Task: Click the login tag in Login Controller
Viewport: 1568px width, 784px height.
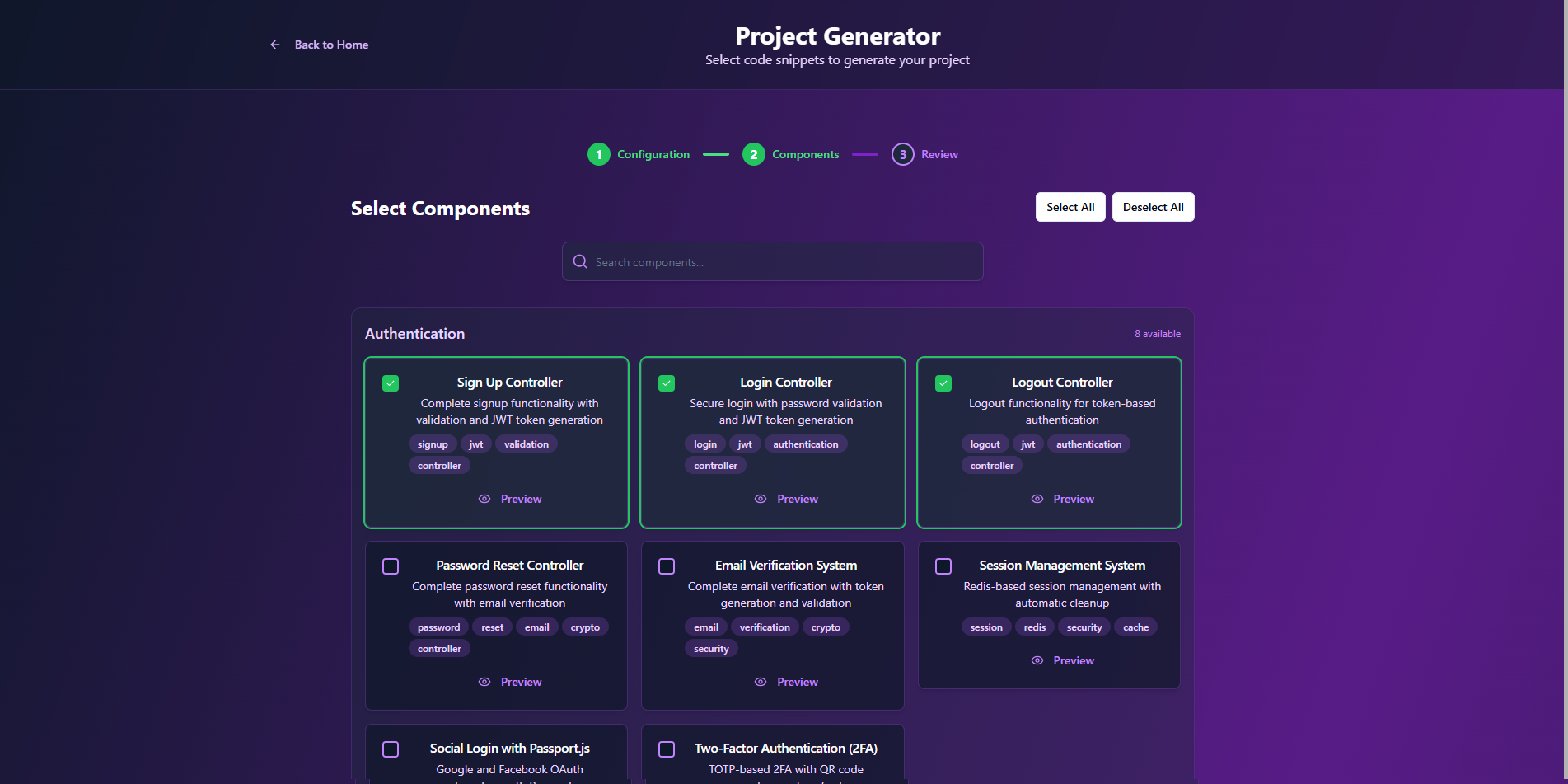Action: pyautogui.click(x=705, y=444)
